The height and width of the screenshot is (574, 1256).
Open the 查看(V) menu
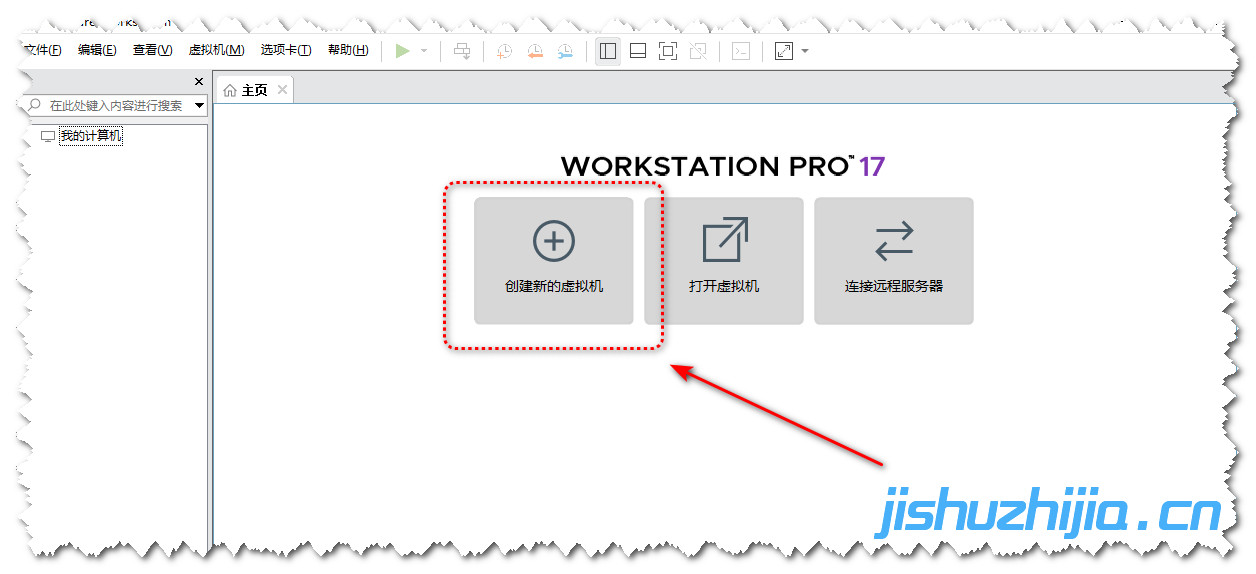point(152,50)
